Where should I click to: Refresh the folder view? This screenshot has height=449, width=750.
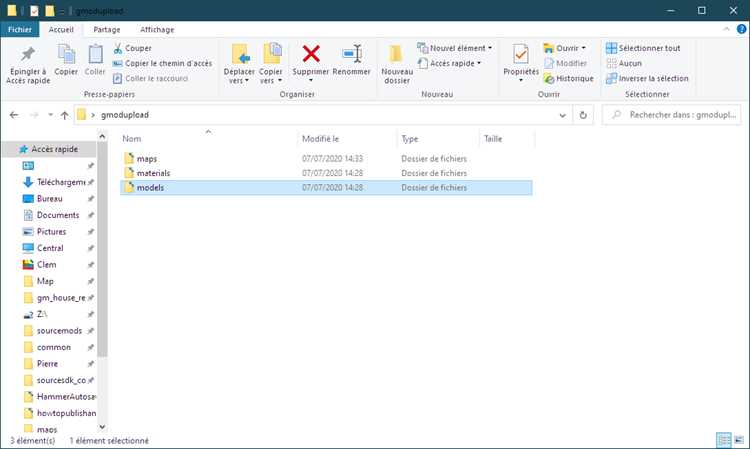point(583,115)
